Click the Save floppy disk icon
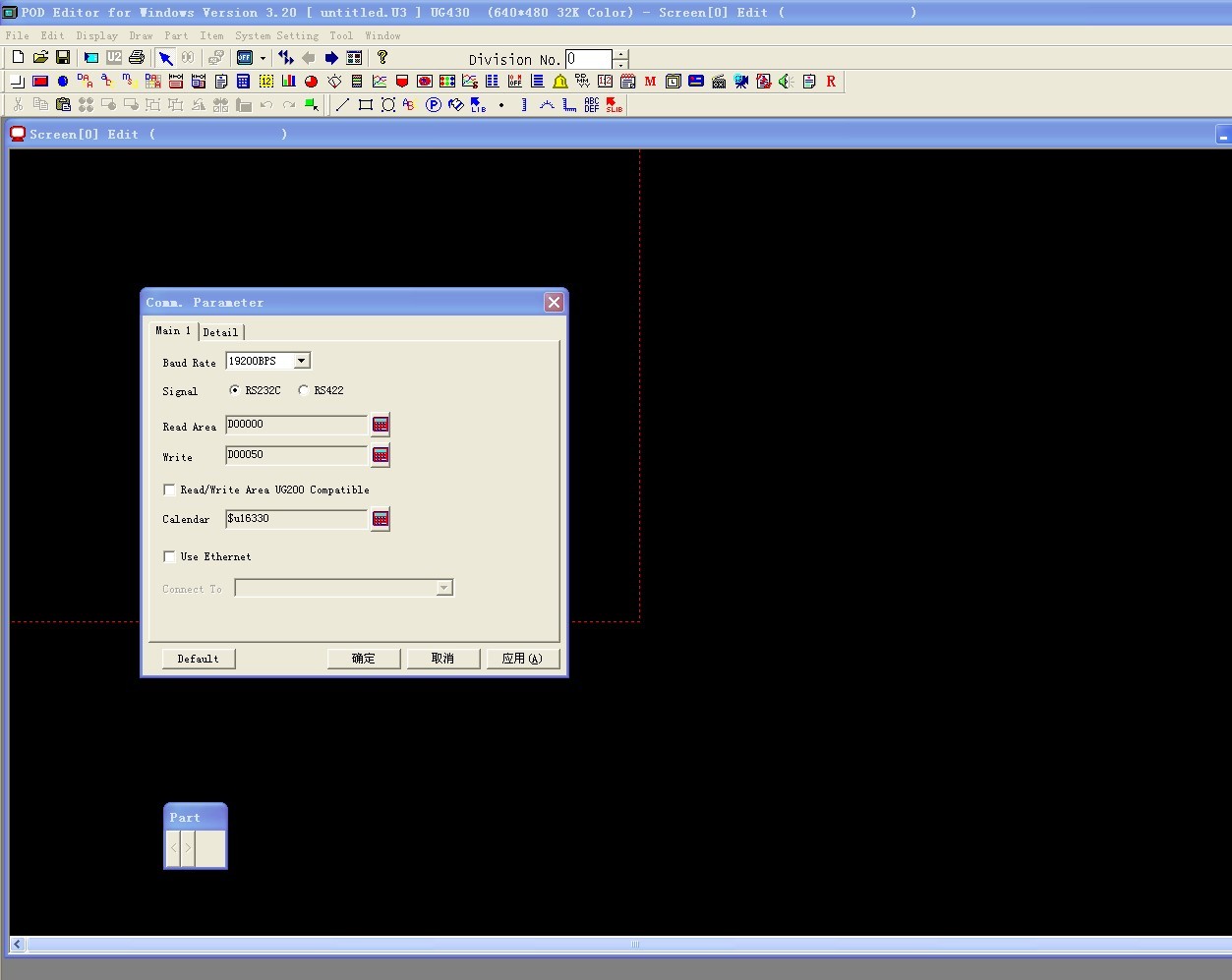Screen dimensions: 1232x980 tap(63, 58)
